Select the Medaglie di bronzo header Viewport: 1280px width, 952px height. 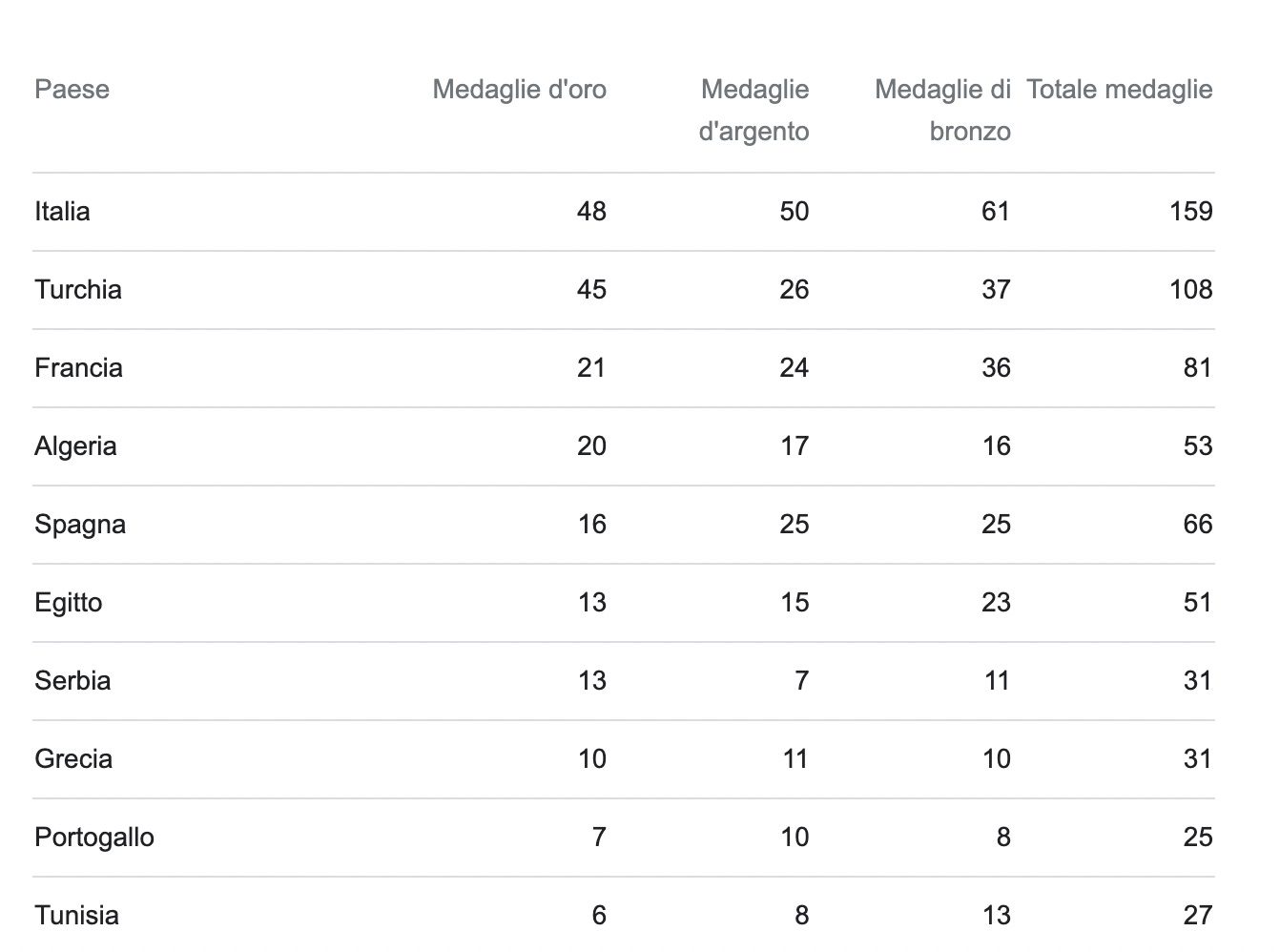click(942, 111)
